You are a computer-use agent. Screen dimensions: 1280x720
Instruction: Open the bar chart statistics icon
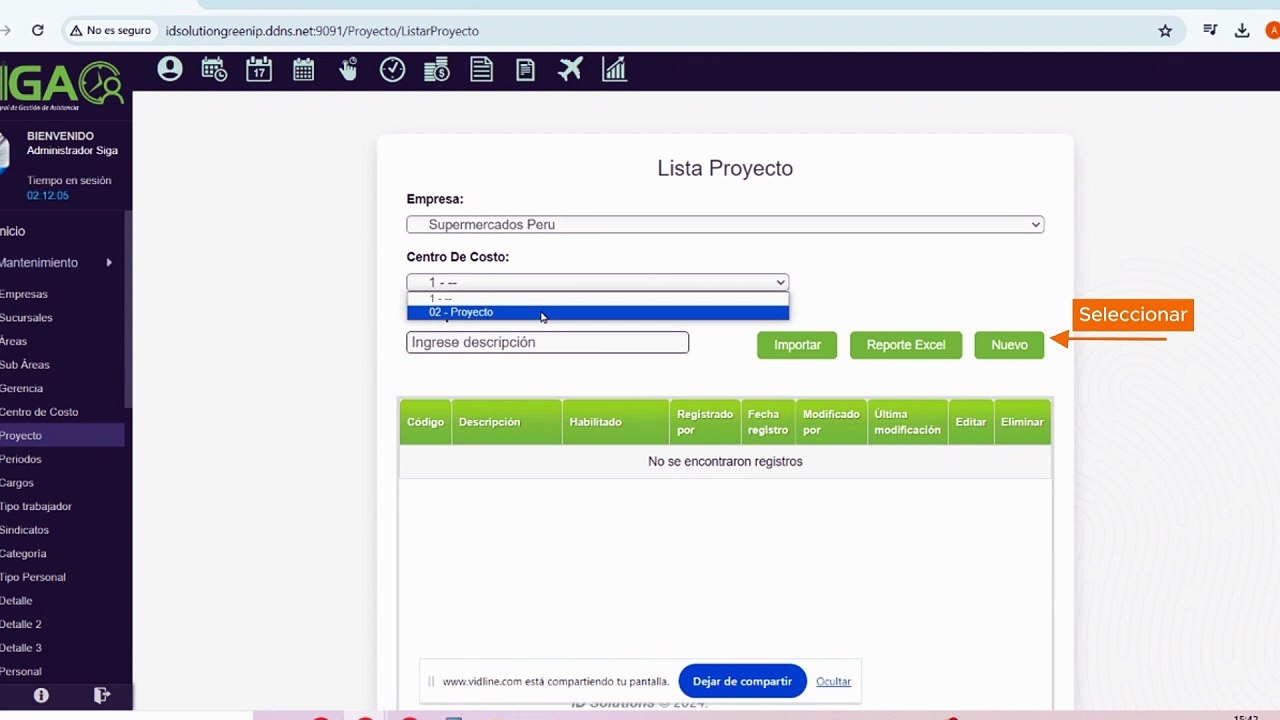coord(613,69)
